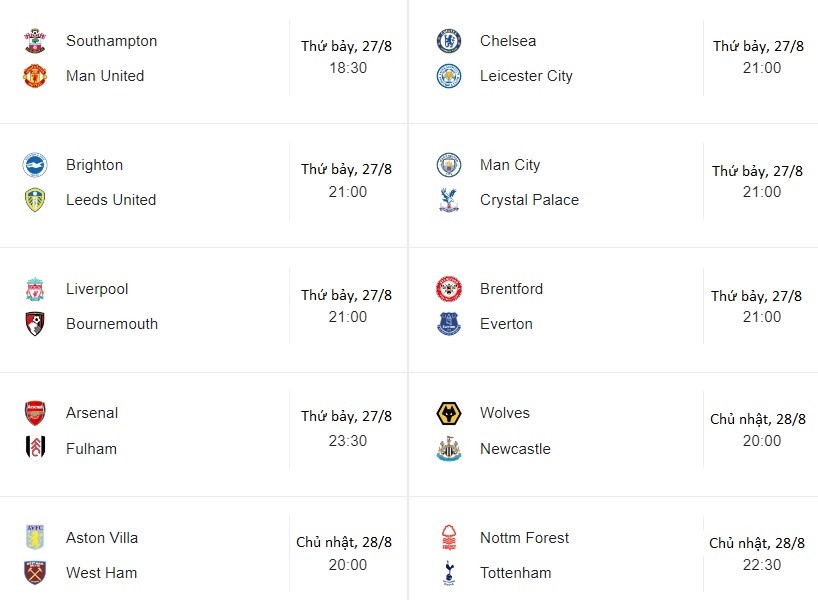Click the 18:30 kickoff time
Image resolution: width=818 pixels, height=600 pixels.
(x=348, y=68)
